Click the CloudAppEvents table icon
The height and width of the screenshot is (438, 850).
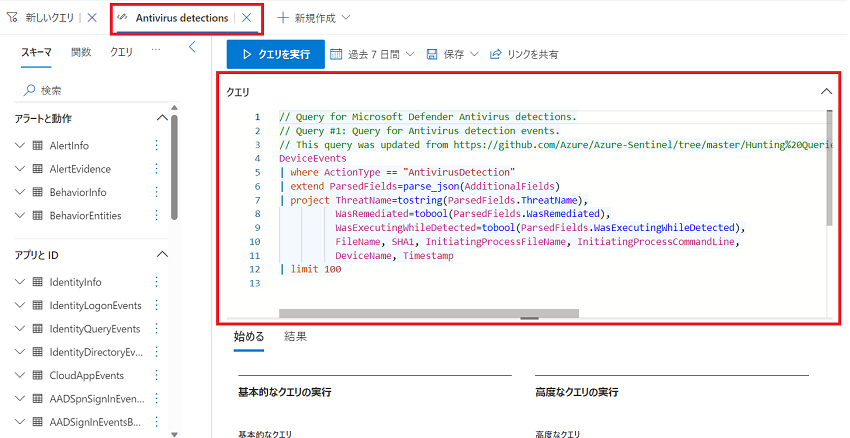coord(37,375)
